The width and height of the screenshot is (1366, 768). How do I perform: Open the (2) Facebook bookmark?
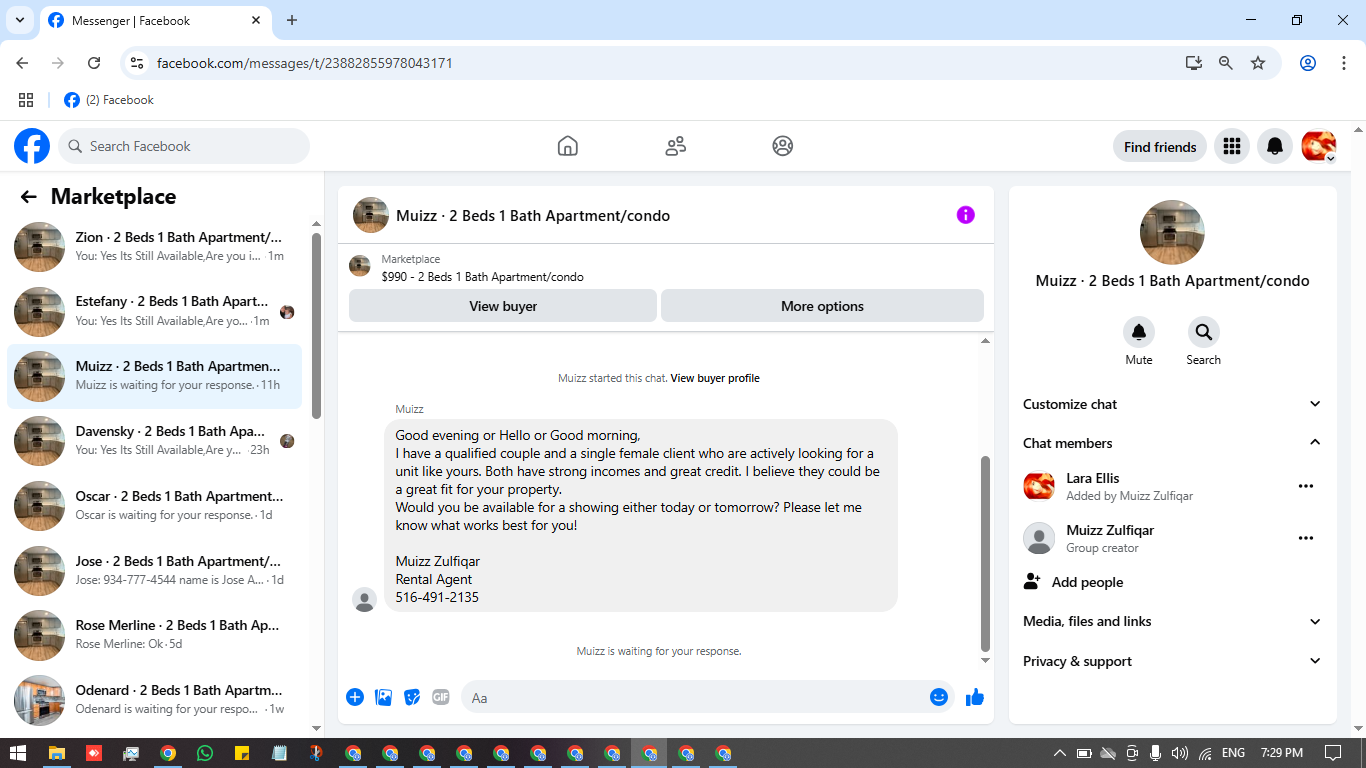(109, 100)
